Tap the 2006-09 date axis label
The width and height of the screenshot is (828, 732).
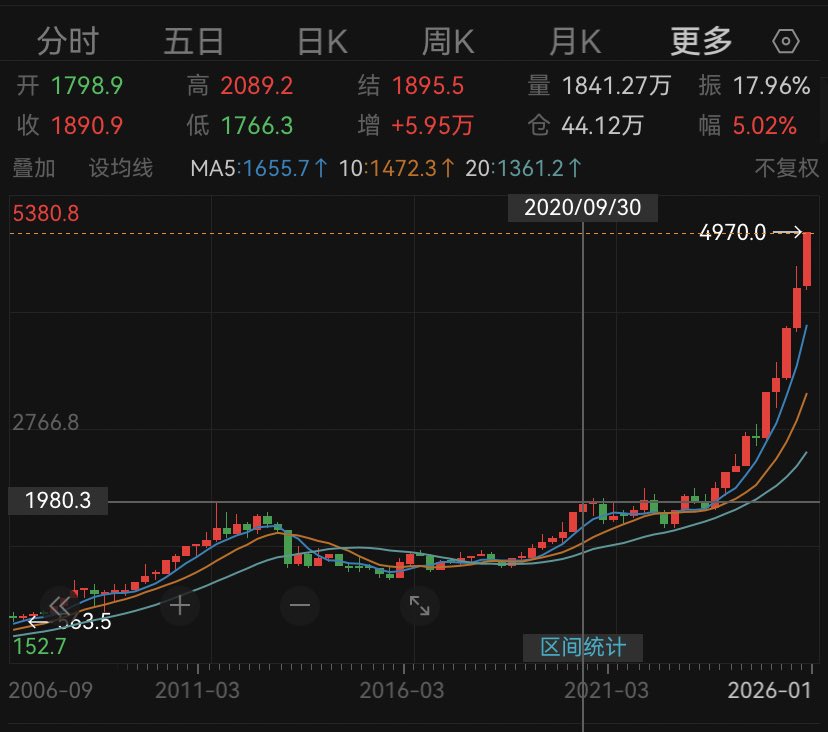pos(51,690)
